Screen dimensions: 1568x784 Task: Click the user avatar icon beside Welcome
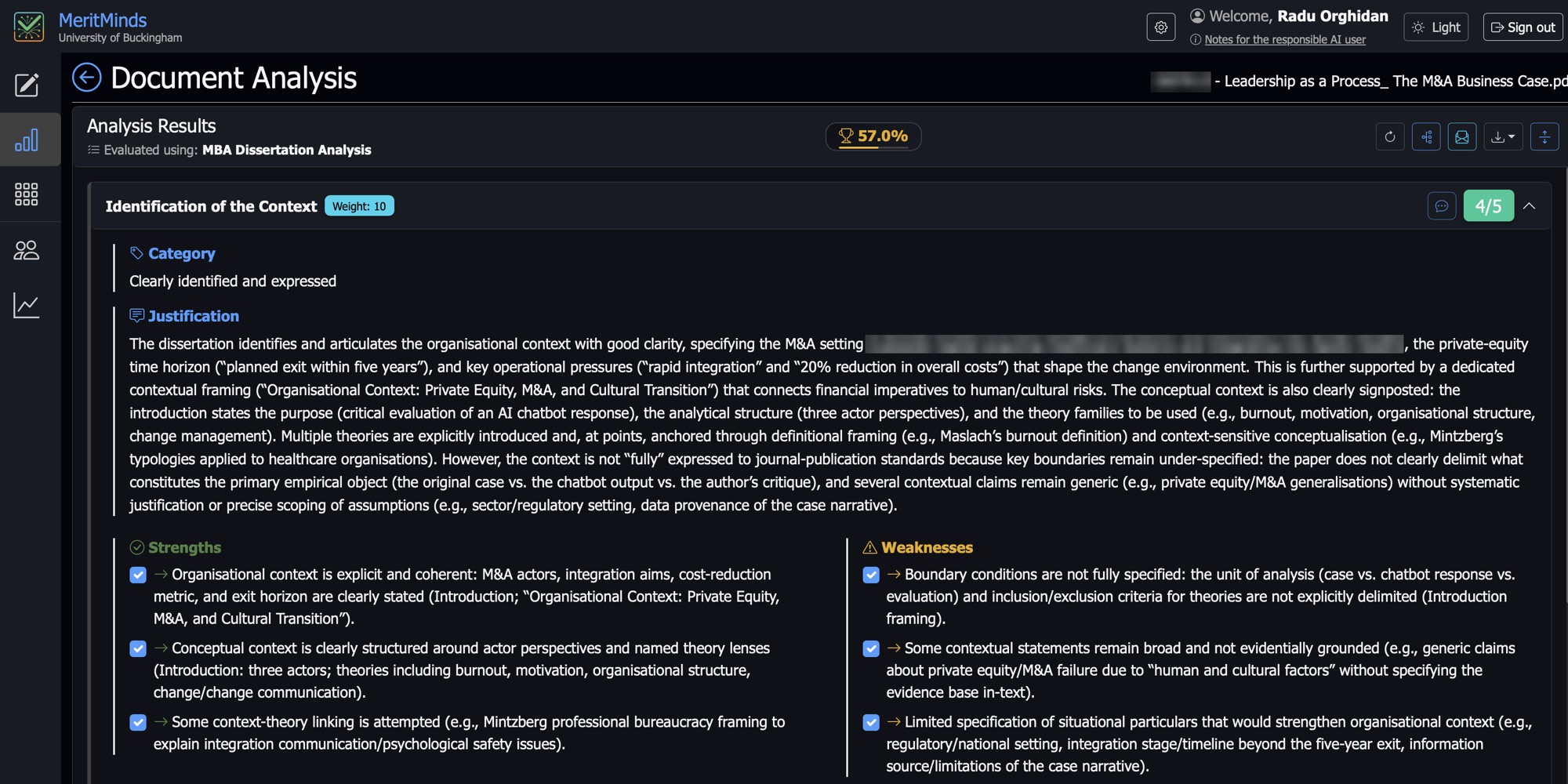[1197, 16]
